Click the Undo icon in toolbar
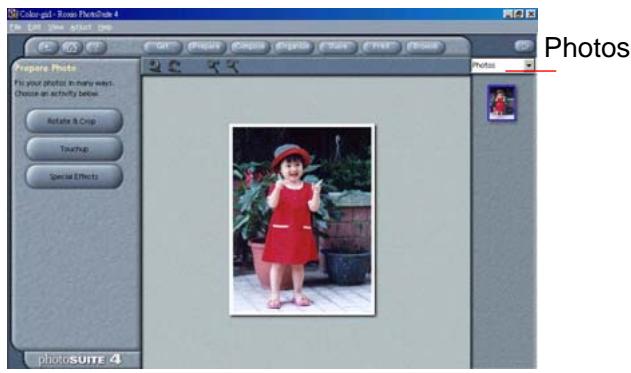This screenshot has height=373, width=631. (155, 66)
